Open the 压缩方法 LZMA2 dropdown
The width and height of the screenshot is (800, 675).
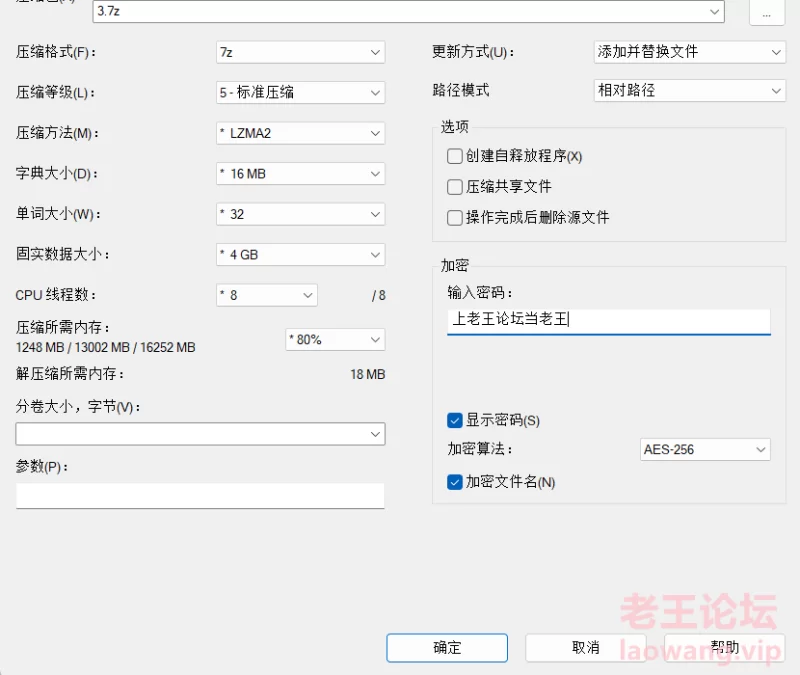point(301,133)
